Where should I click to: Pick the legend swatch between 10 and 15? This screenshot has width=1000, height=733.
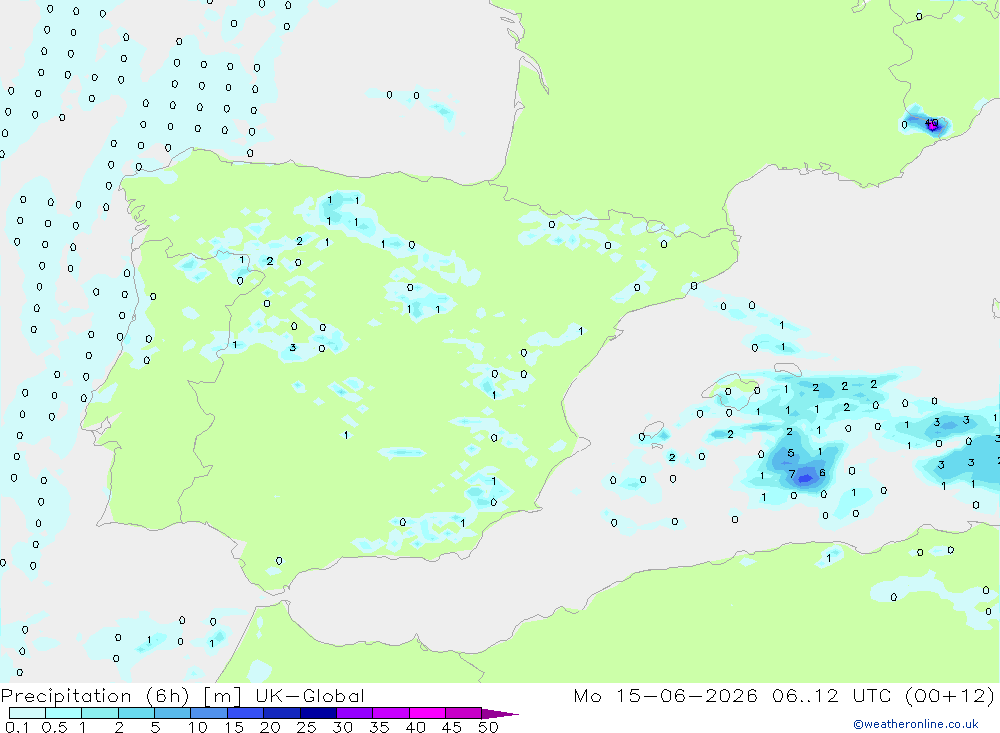(209, 713)
